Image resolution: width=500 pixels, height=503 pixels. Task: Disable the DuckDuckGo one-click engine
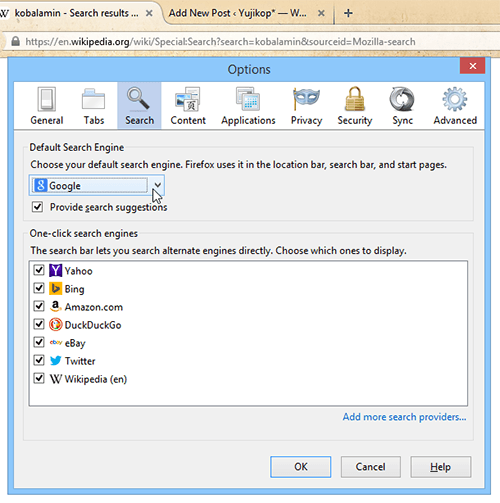click(x=39, y=324)
